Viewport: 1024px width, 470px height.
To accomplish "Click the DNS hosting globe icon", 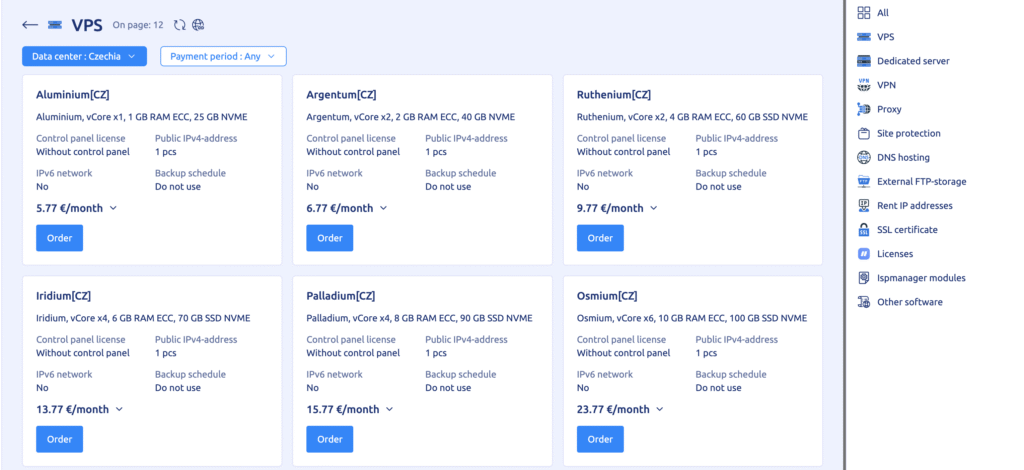I will (864, 157).
